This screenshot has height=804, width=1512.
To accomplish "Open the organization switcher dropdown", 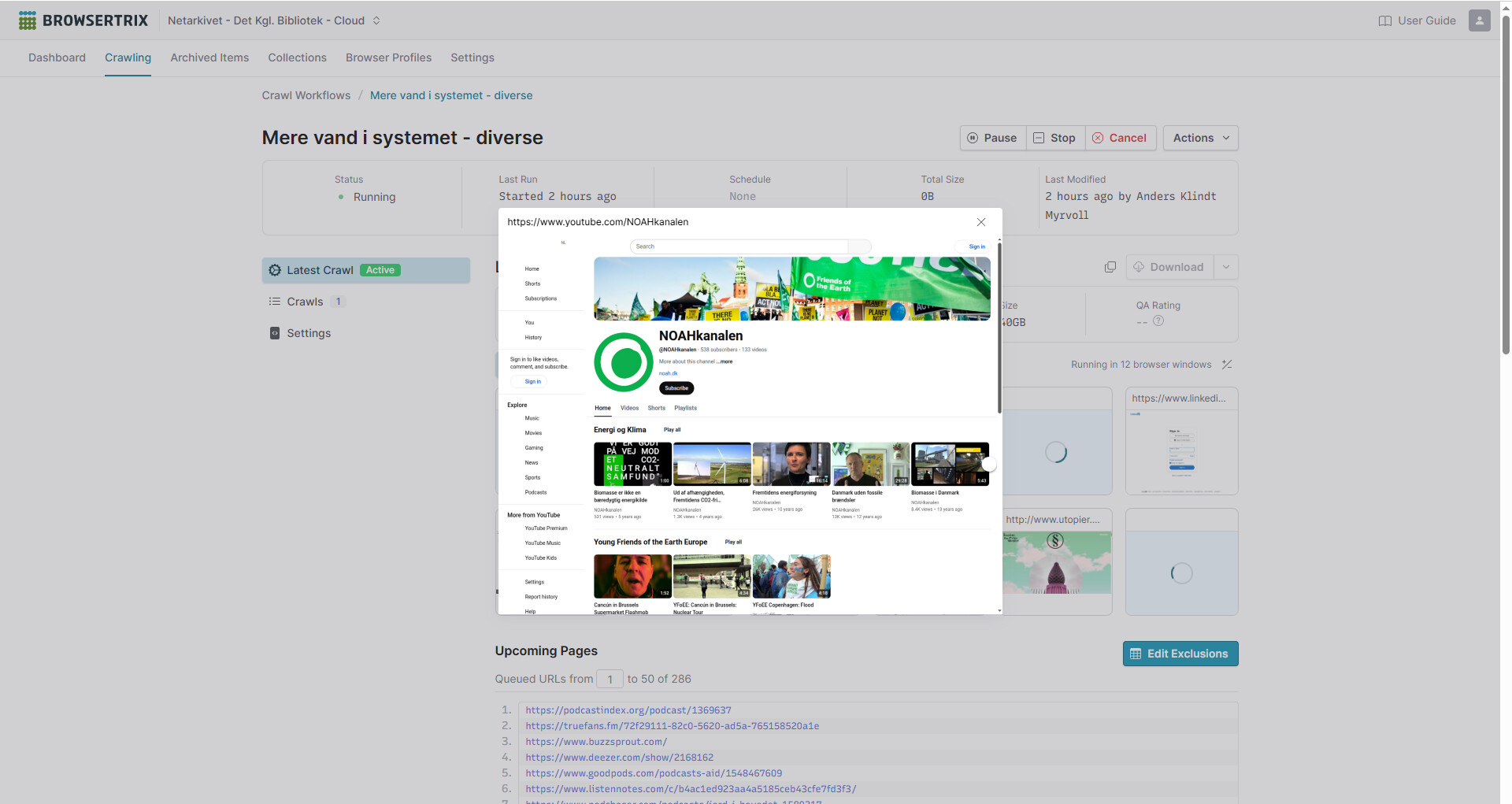I will tap(376, 20).
